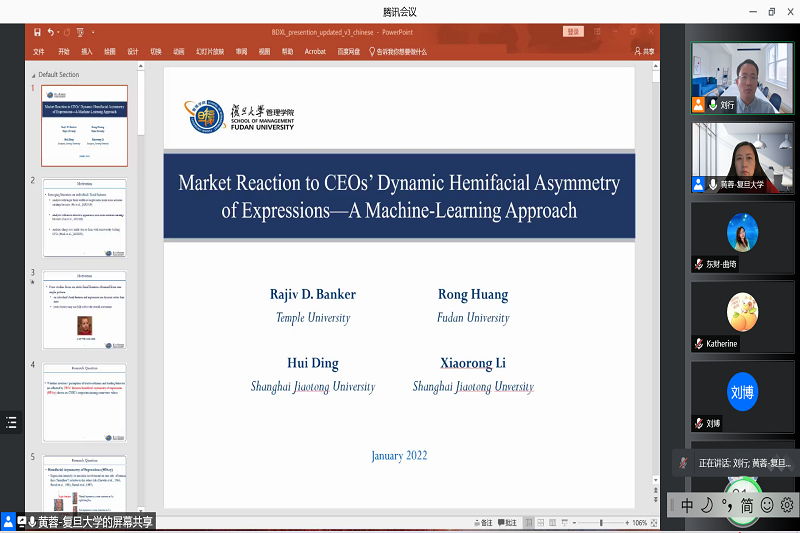
Task: Click the 登录 sign-in button
Action: click(x=573, y=32)
